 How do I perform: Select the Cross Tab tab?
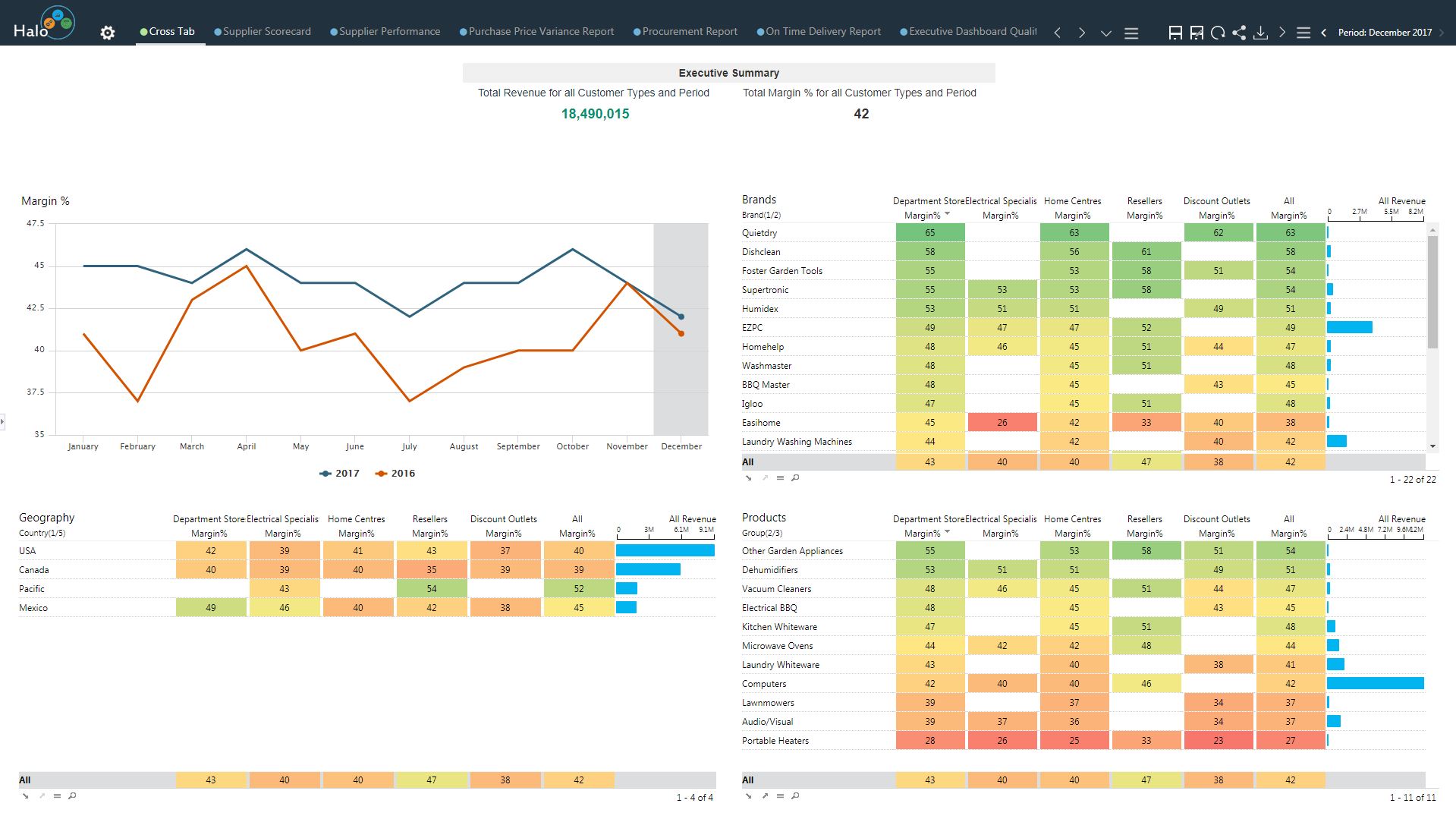[x=168, y=32]
